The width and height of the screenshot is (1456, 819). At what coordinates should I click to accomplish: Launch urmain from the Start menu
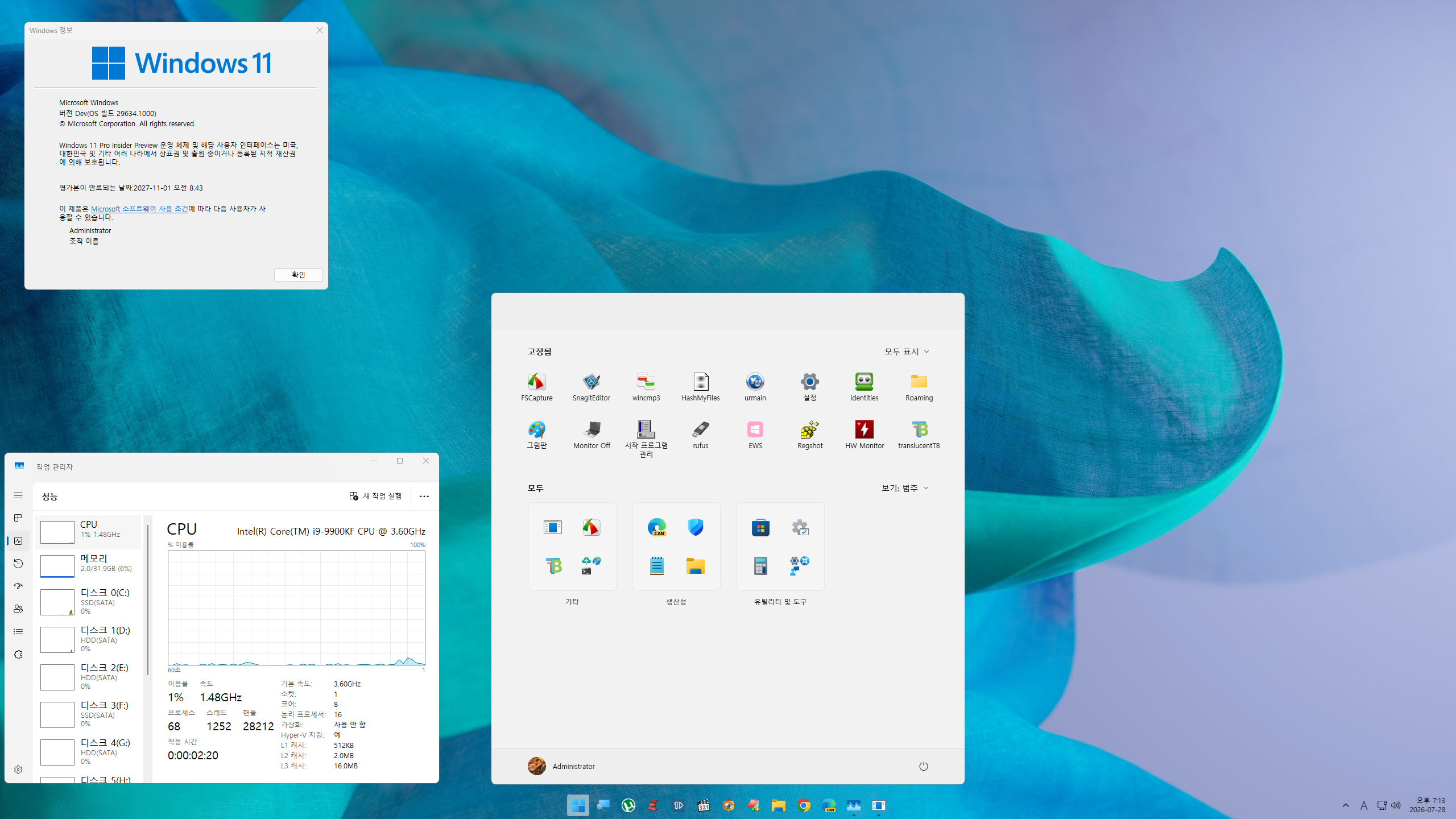click(755, 387)
